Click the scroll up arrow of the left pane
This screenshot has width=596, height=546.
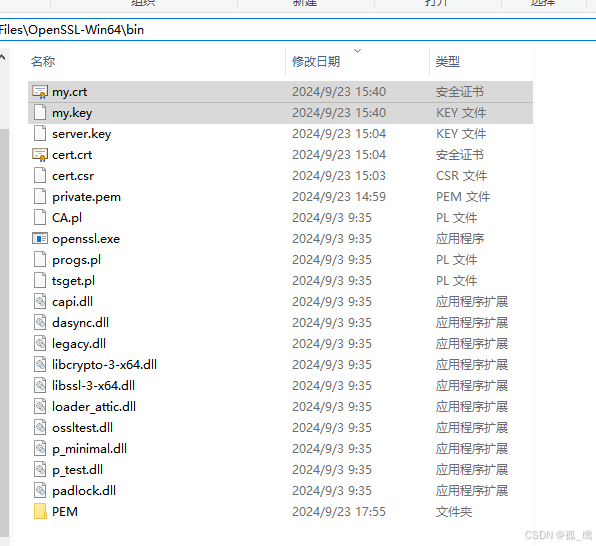pyautogui.click(x=3, y=58)
